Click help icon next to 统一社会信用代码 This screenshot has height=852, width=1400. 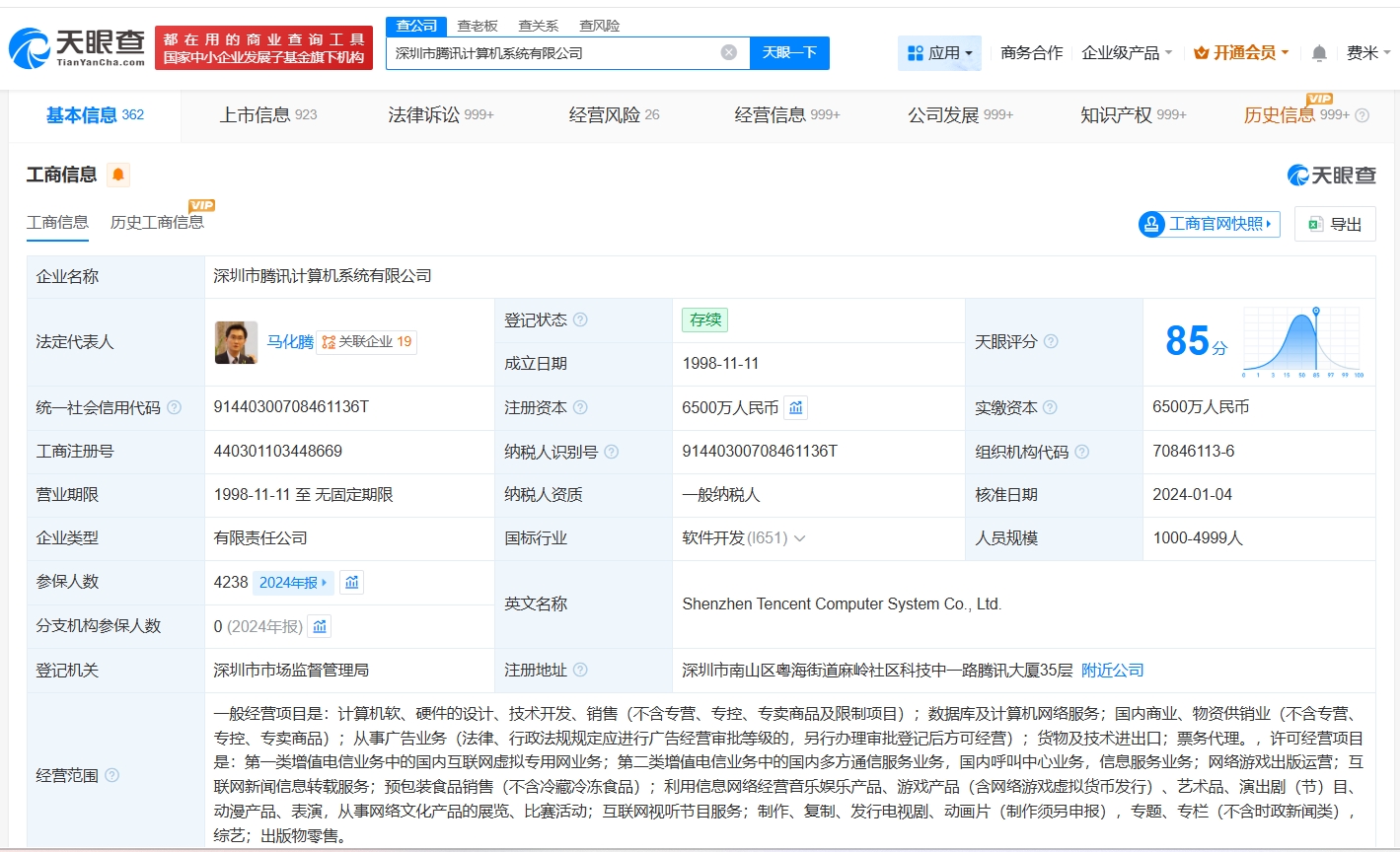click(175, 407)
